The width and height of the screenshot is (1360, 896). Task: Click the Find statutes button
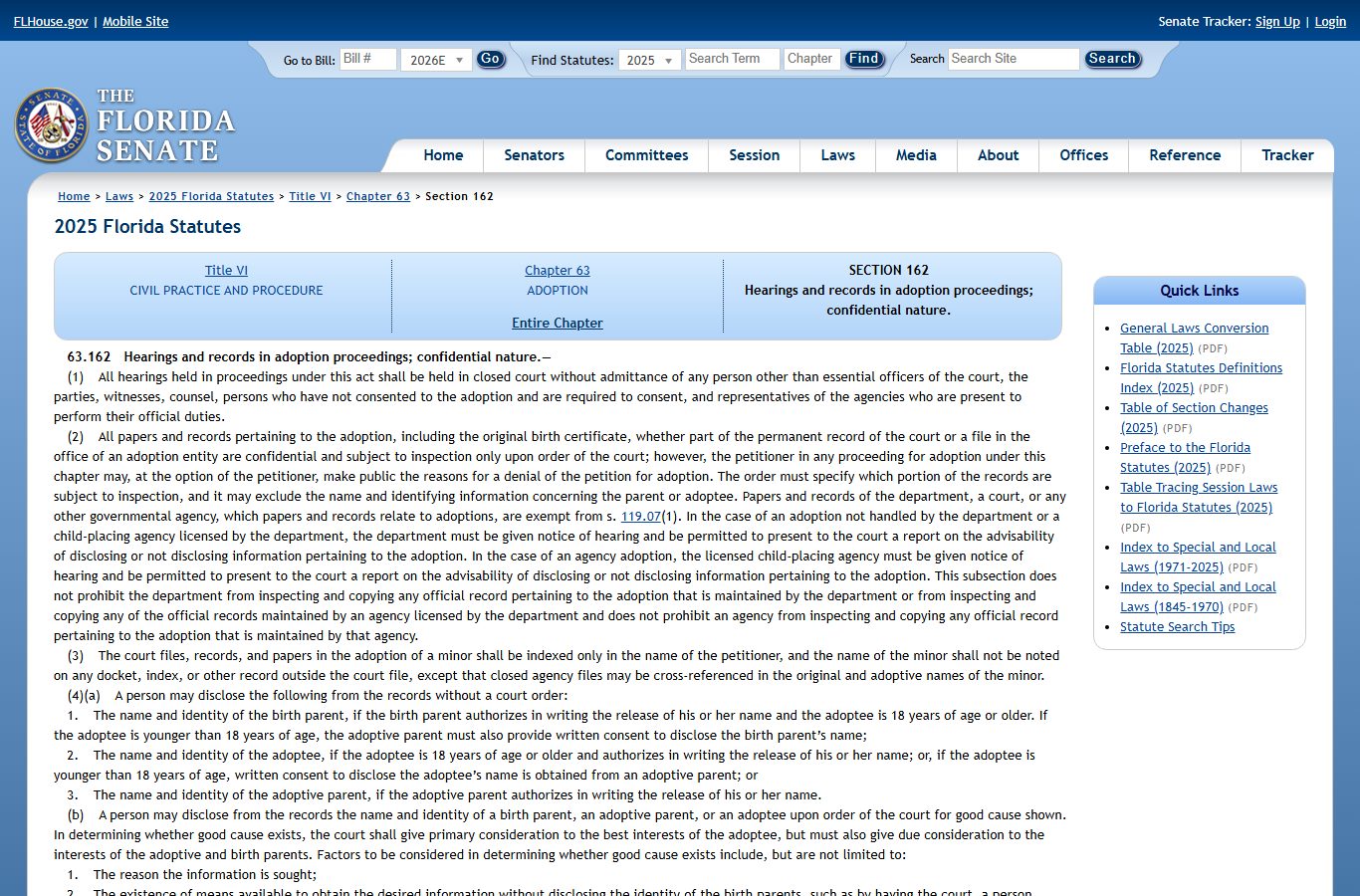point(863,60)
